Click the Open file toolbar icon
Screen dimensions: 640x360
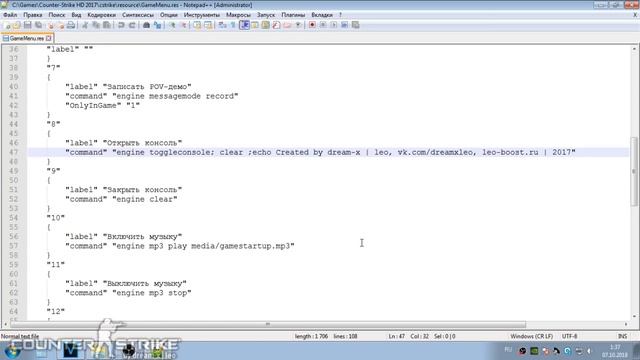tap(16, 25)
